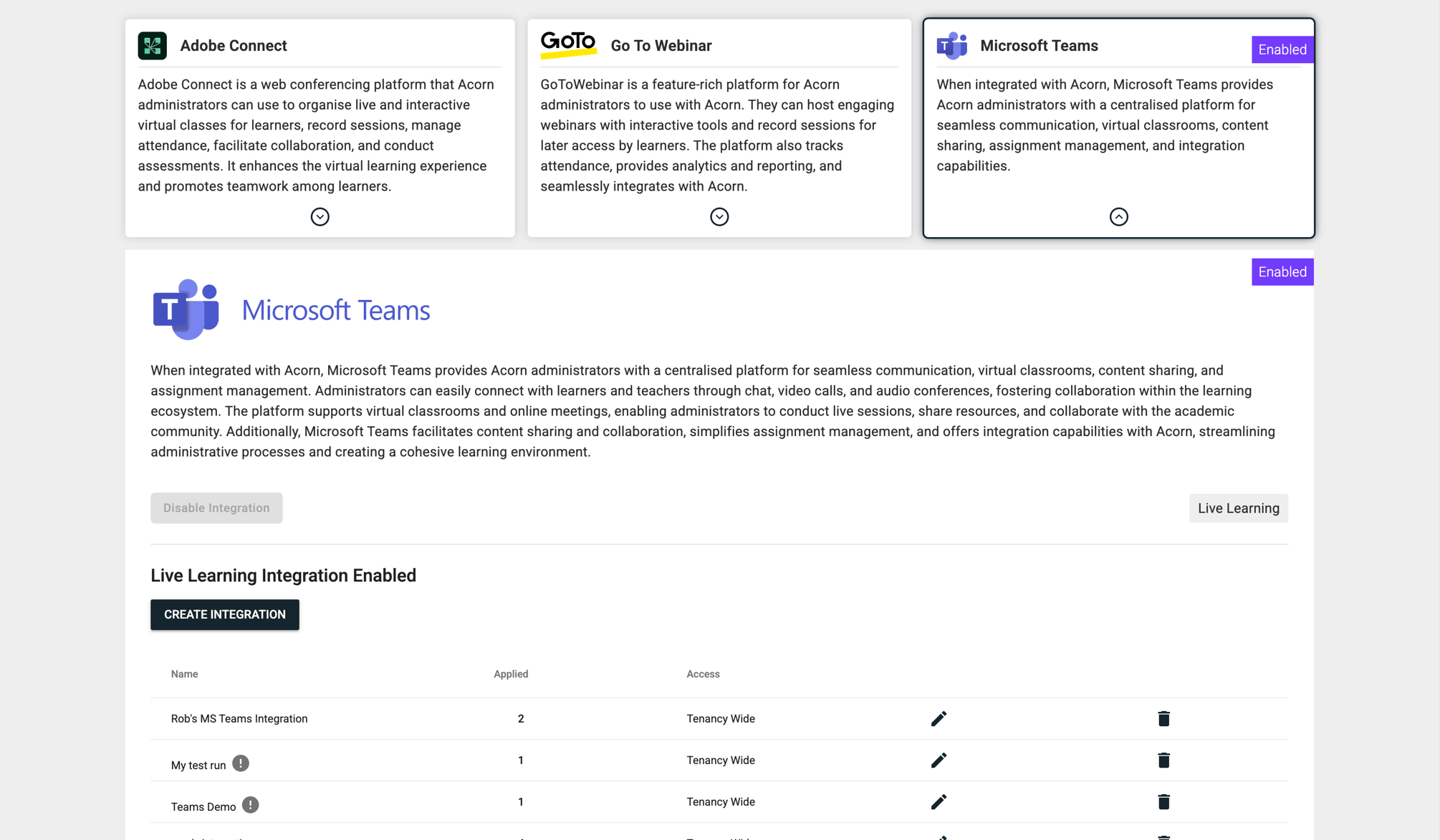Open the Live Learning section
Screen dimensions: 1440x840
[1238, 508]
